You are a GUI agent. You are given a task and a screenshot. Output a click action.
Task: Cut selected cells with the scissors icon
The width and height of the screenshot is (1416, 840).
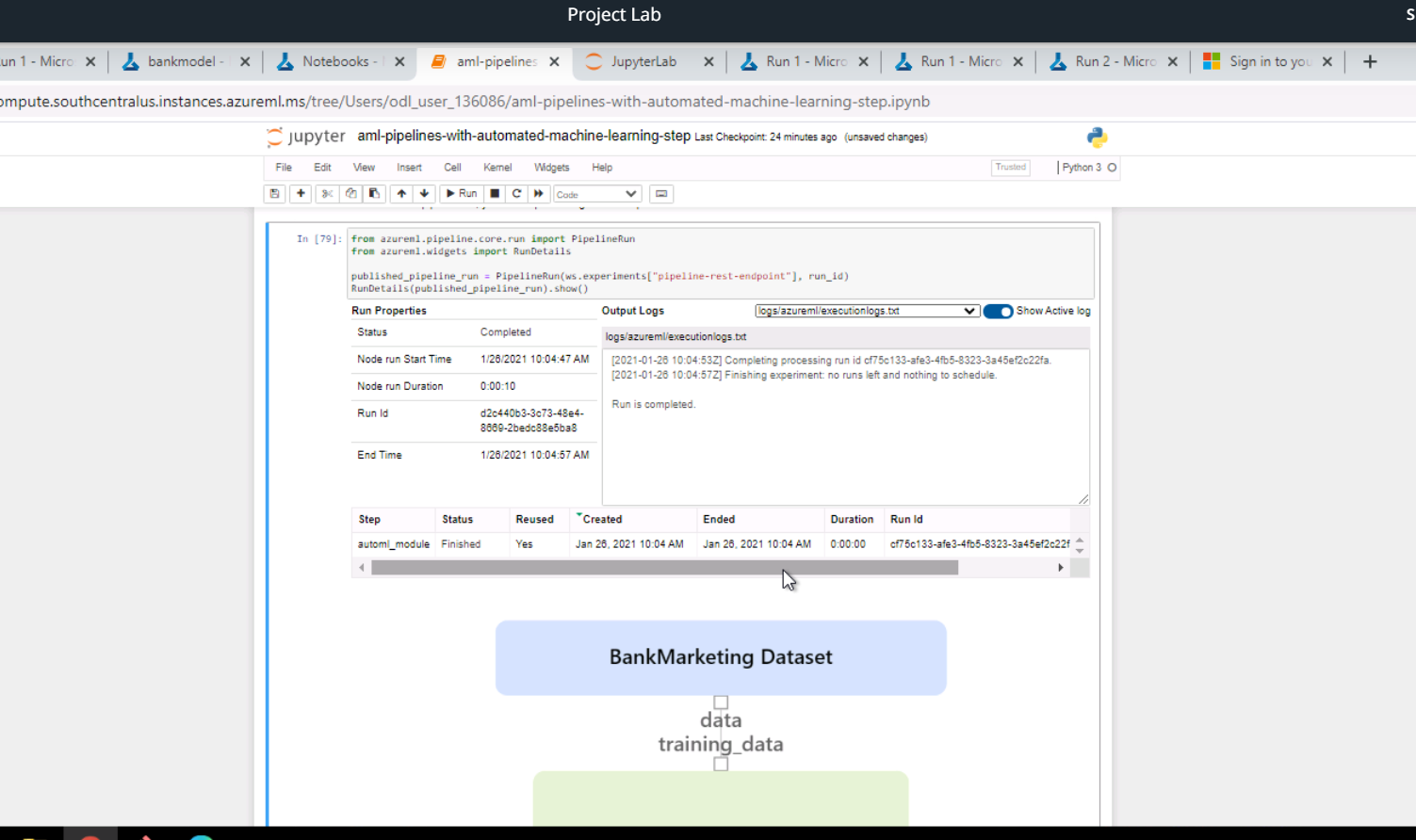coord(327,193)
